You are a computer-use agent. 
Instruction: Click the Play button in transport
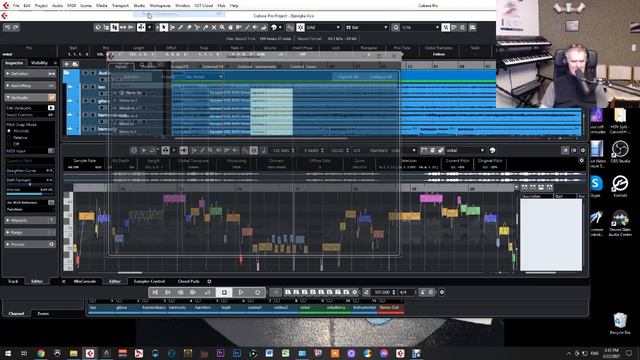click(241, 292)
